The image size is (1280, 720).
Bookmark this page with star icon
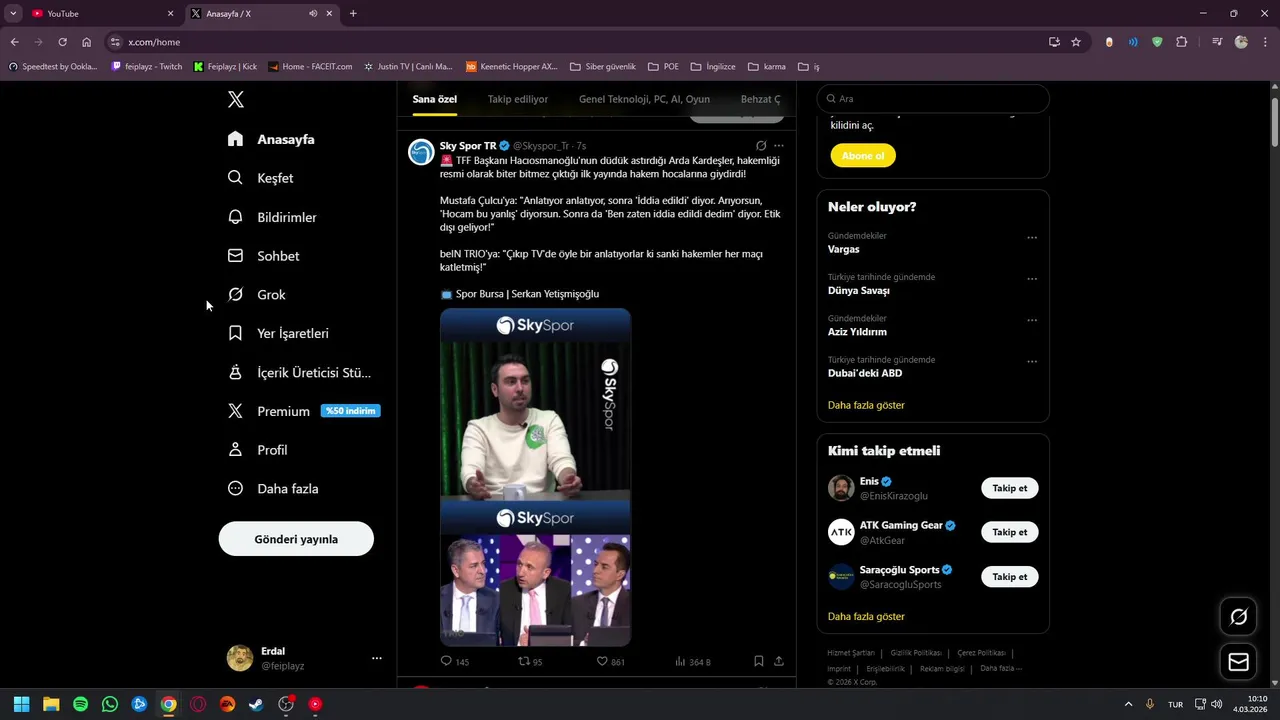click(1076, 42)
